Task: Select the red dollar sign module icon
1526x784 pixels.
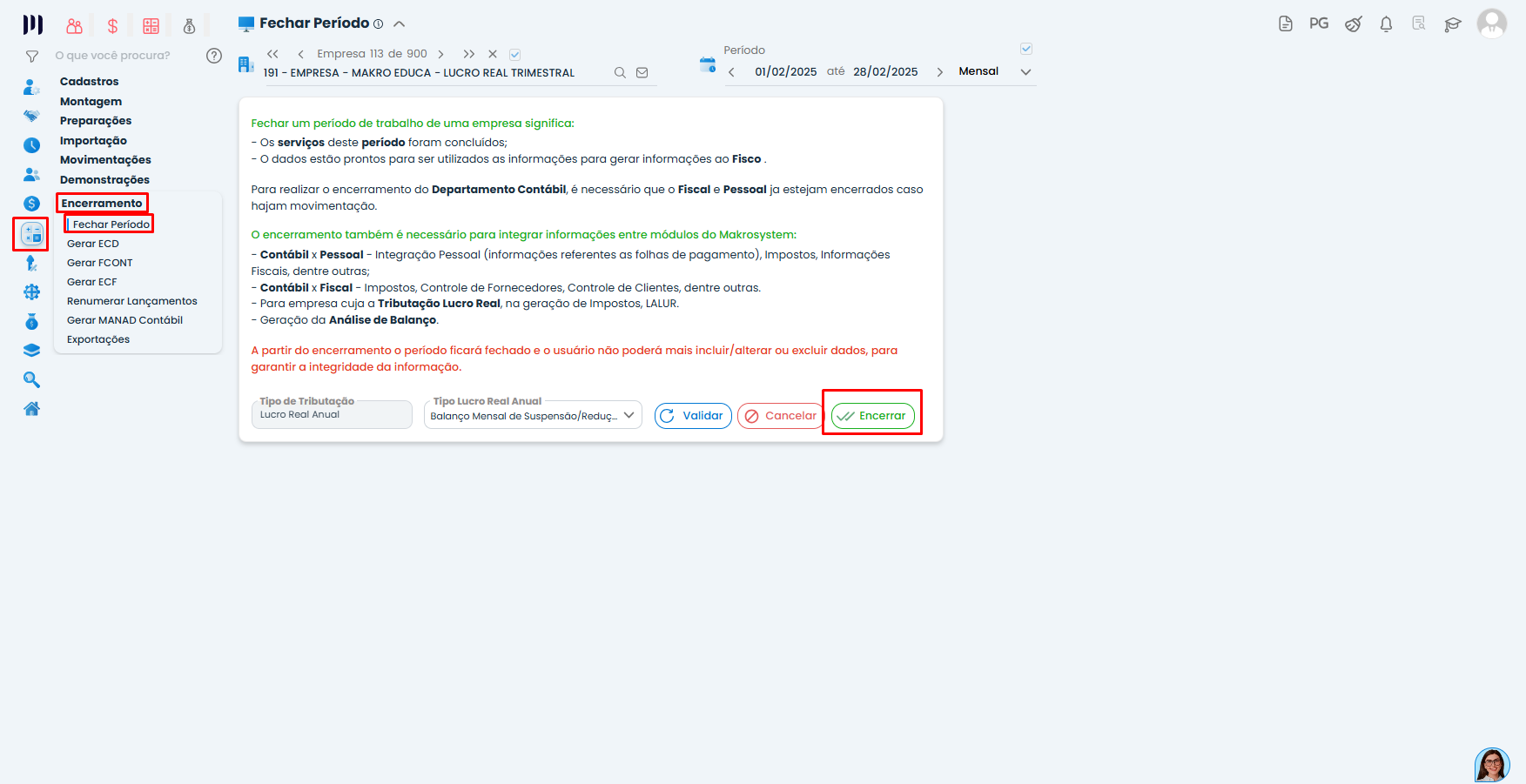Action: pyautogui.click(x=111, y=25)
